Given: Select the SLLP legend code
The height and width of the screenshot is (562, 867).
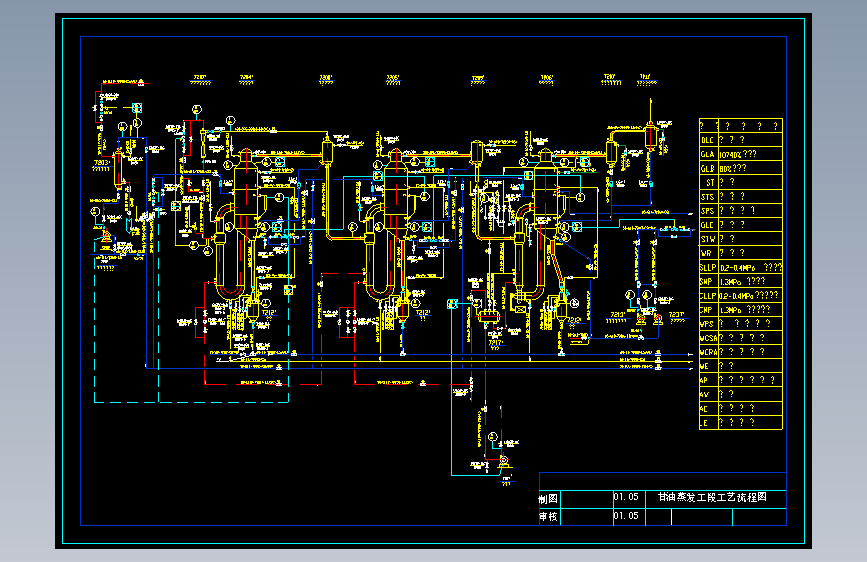Looking at the screenshot, I should pyautogui.click(x=708, y=268).
